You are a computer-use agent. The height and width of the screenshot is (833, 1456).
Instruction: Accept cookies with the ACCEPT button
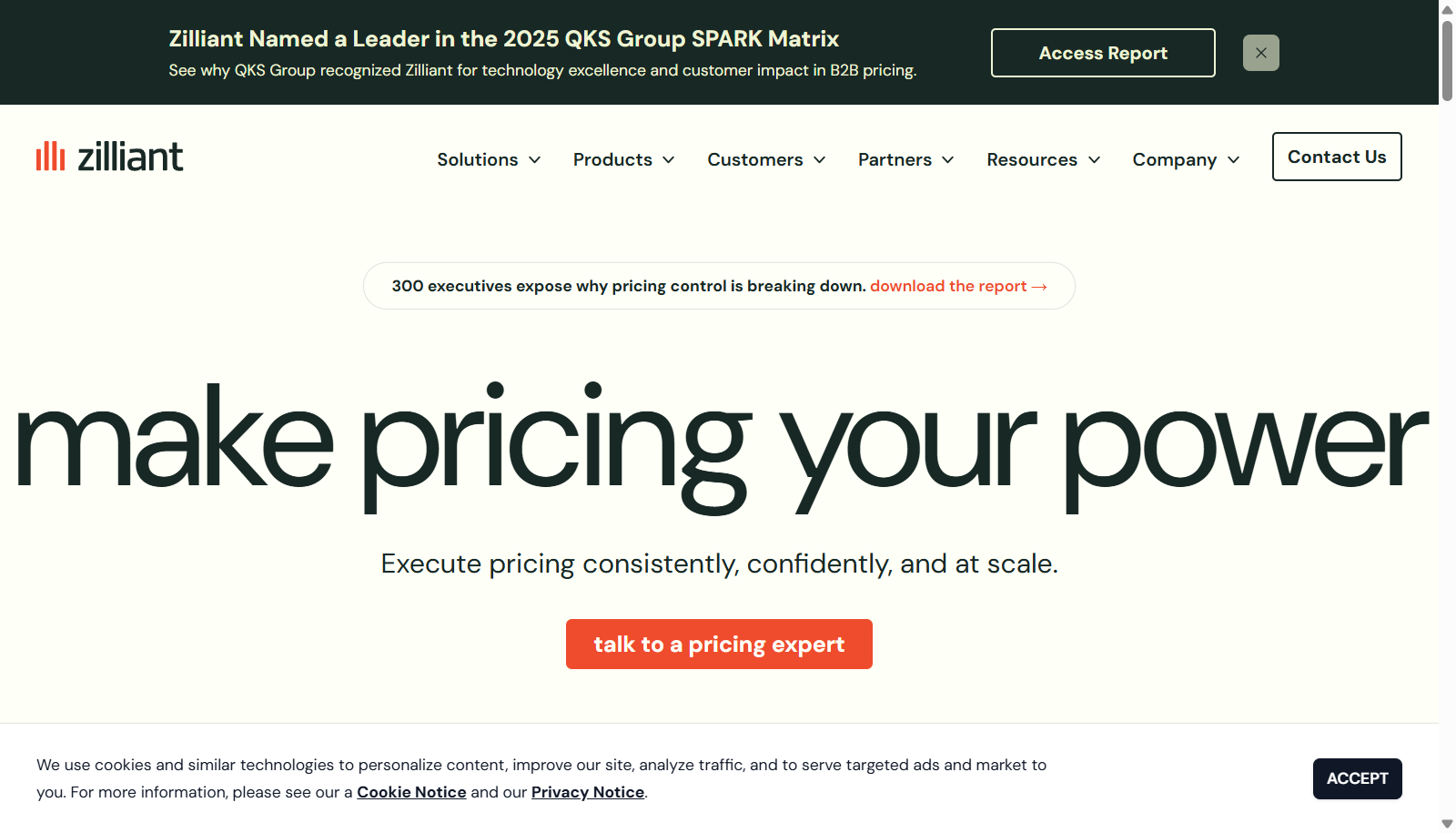(1357, 778)
